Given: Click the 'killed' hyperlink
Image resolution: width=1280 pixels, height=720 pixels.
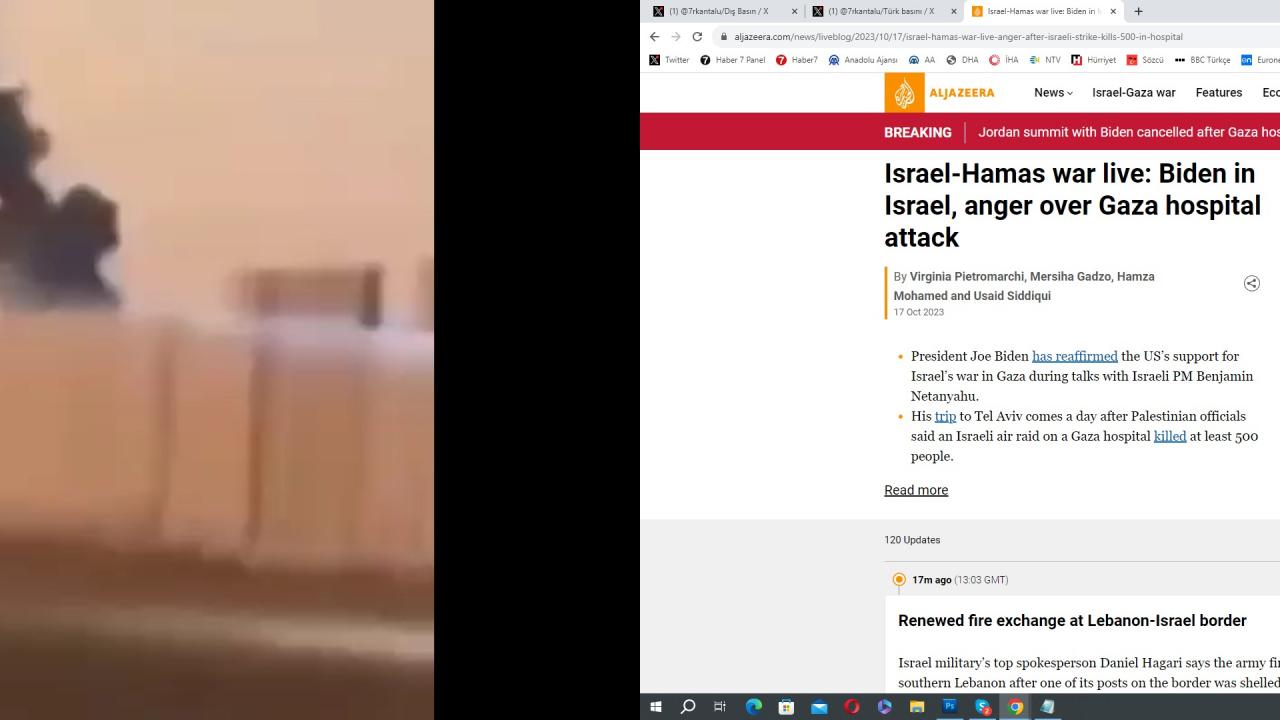Looking at the screenshot, I should [x=1169, y=436].
